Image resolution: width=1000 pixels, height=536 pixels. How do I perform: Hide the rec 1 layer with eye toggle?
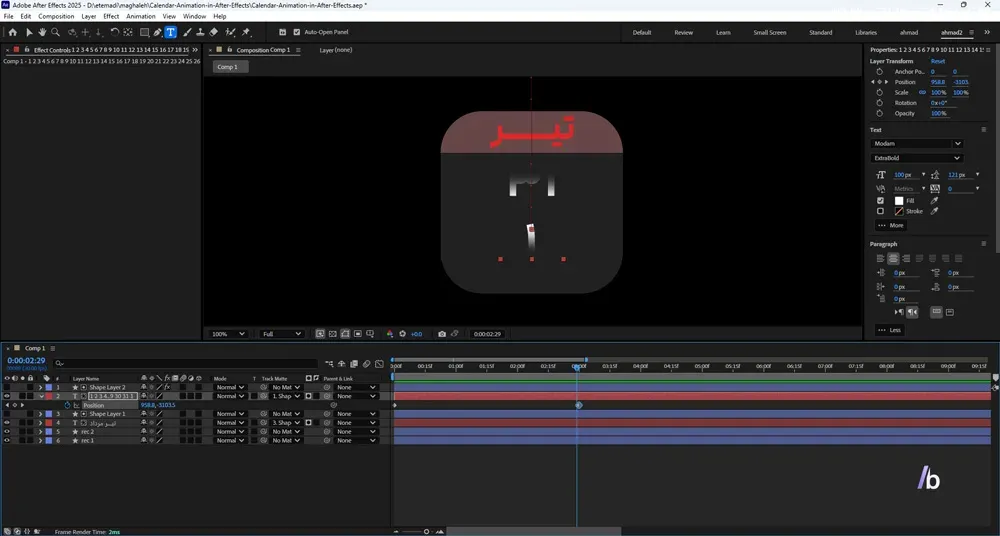click(x=7, y=440)
